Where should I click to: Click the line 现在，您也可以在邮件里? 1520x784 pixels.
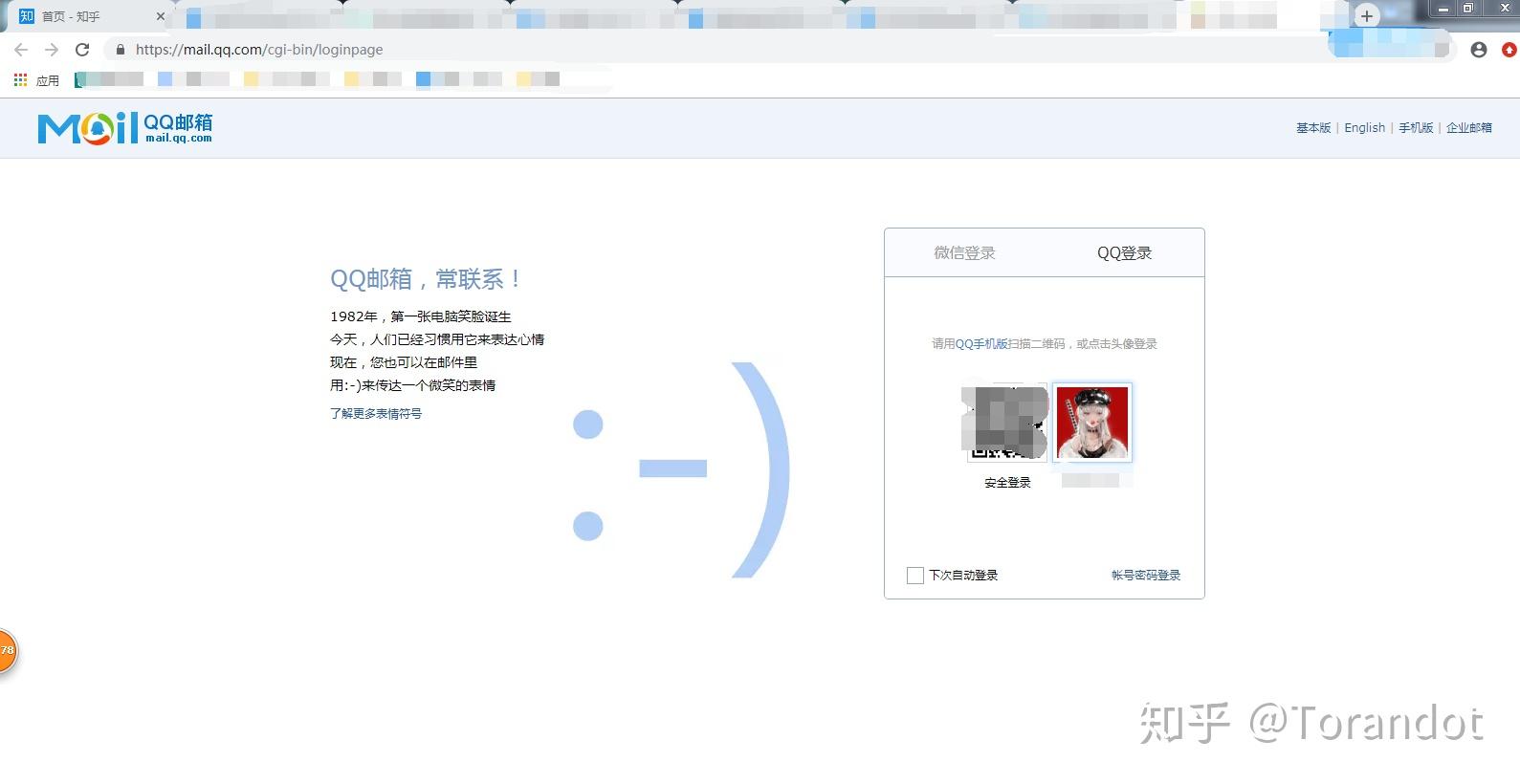pyautogui.click(x=404, y=362)
